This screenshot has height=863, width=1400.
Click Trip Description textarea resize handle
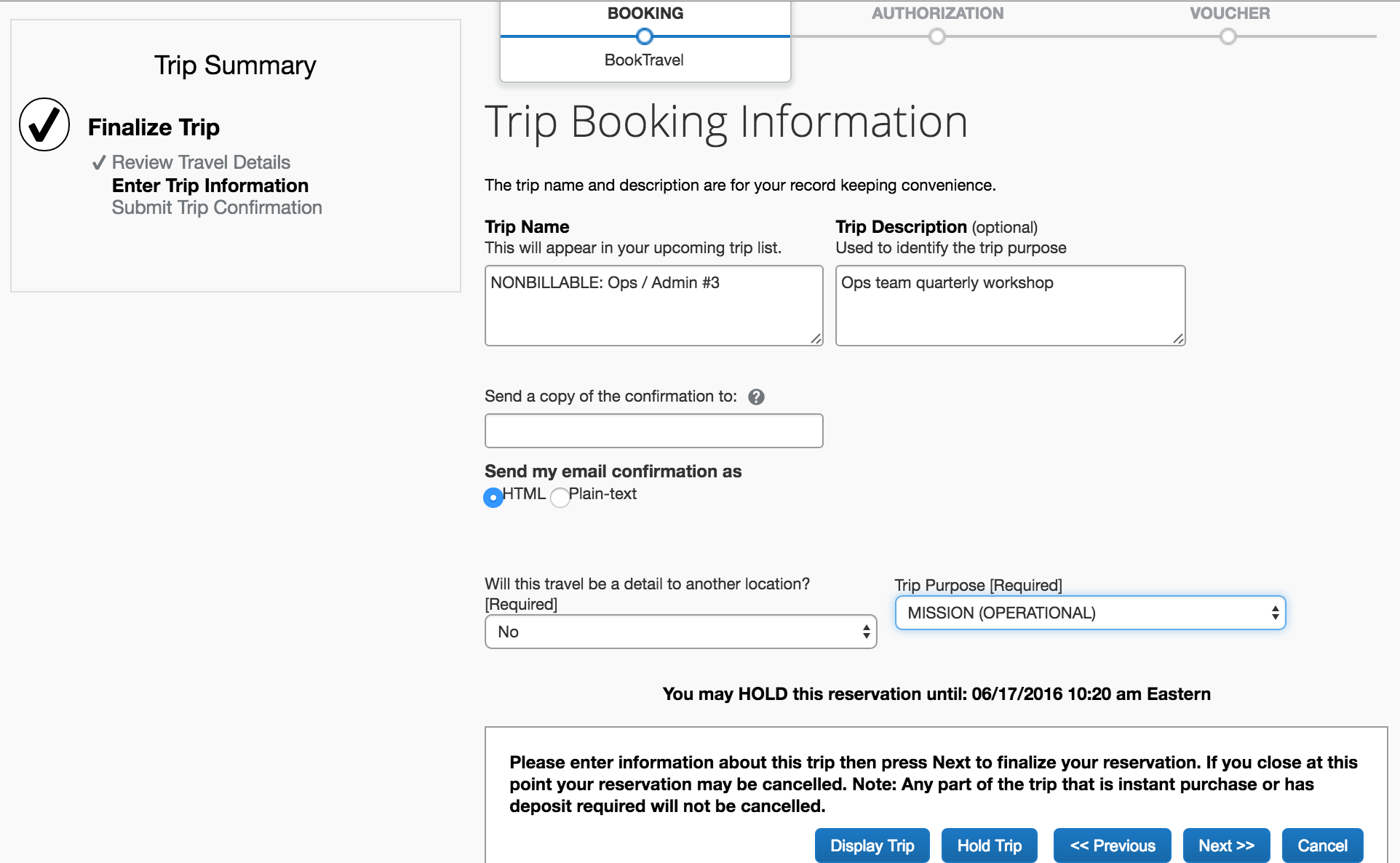pyautogui.click(x=1178, y=338)
